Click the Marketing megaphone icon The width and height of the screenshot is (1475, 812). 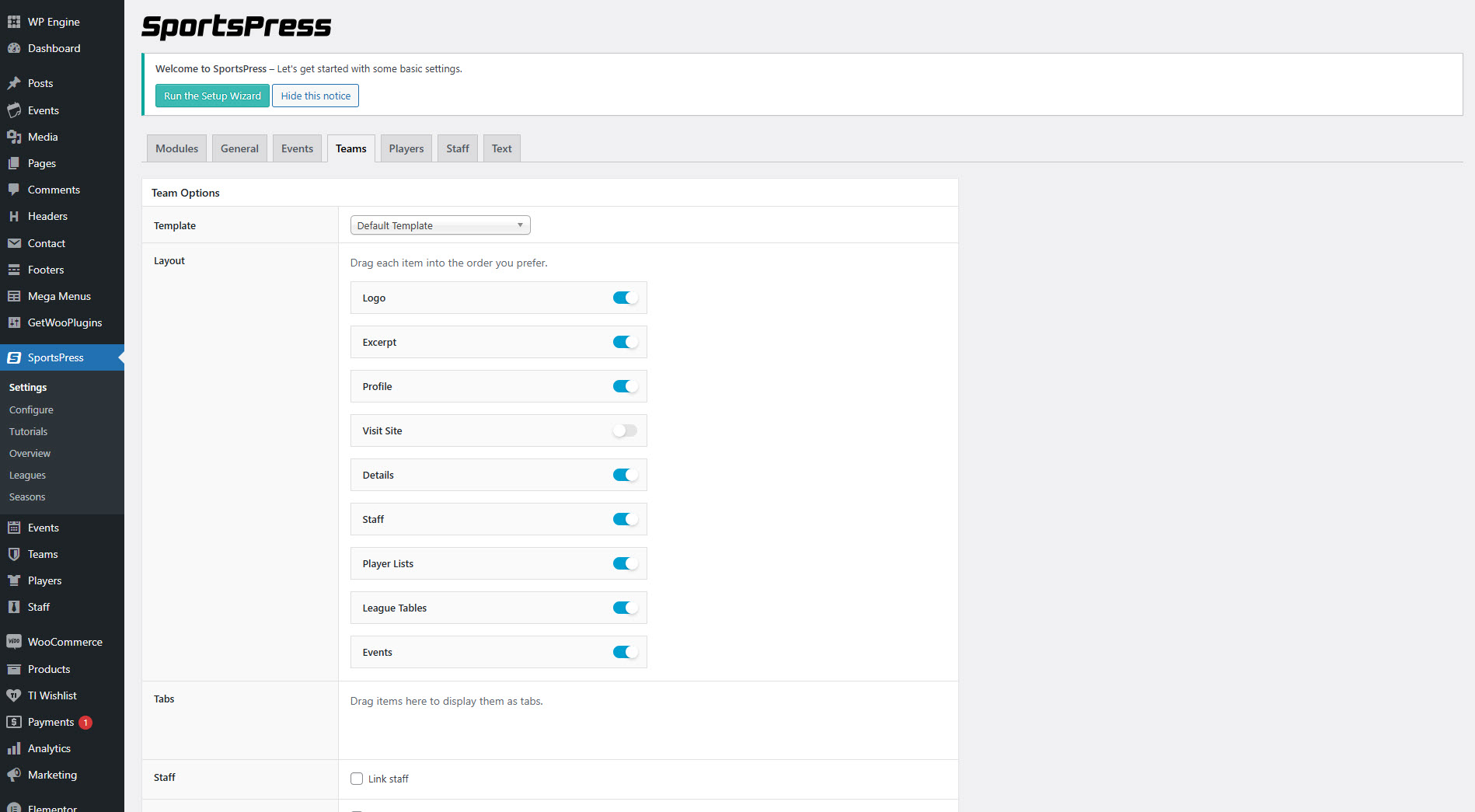(x=14, y=775)
